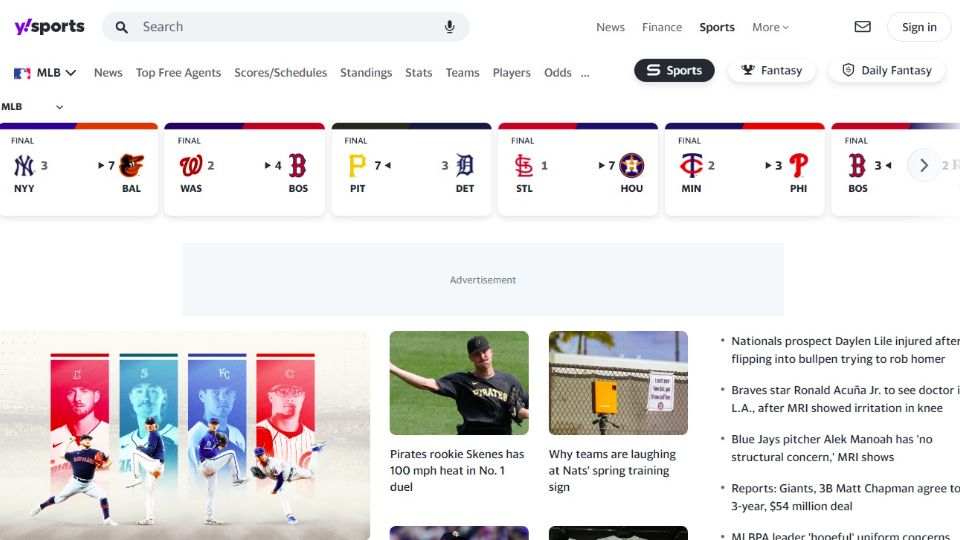Click the Twins team logo

pyautogui.click(x=691, y=165)
